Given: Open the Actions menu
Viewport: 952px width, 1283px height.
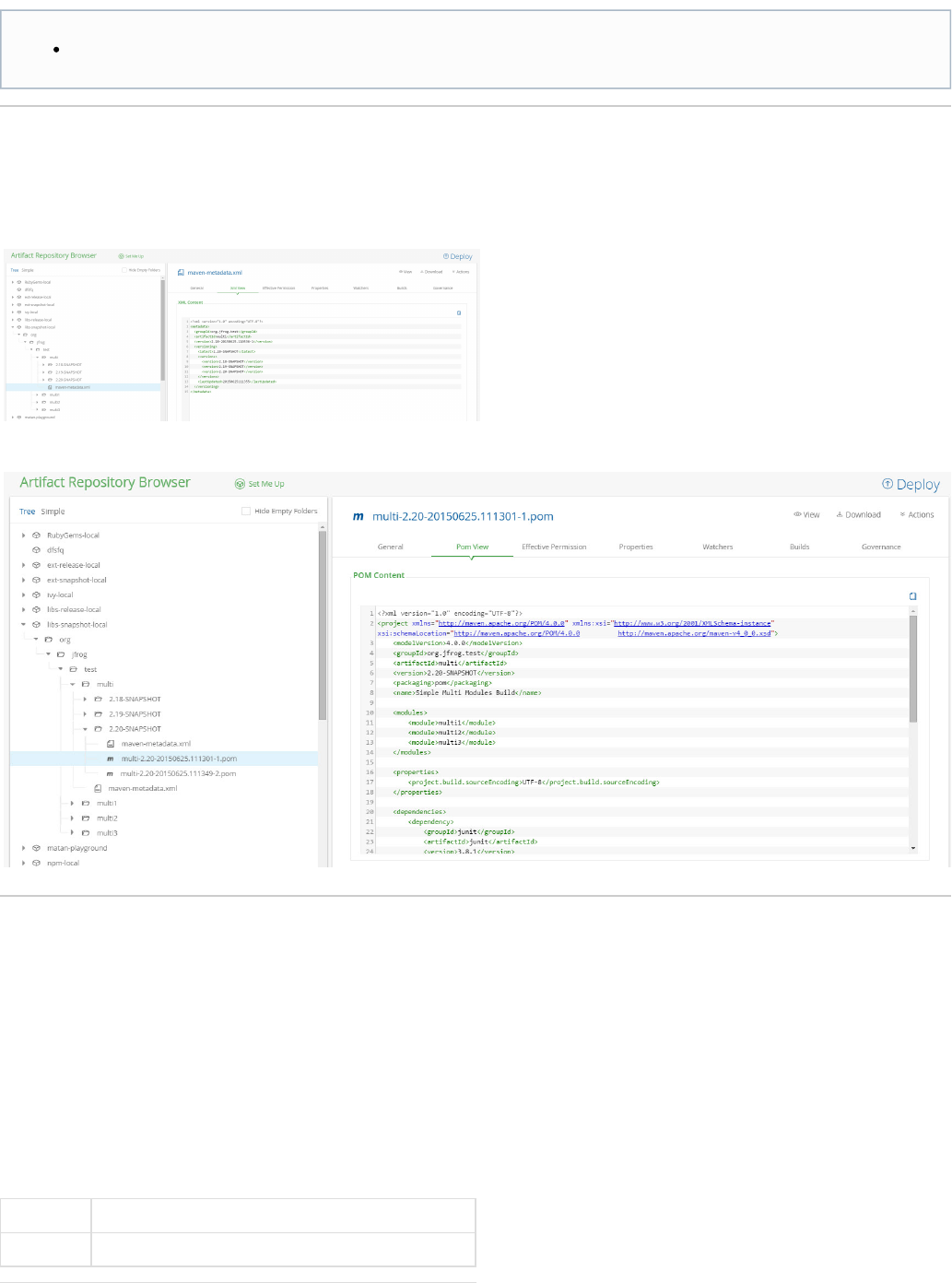Looking at the screenshot, I should point(917,514).
